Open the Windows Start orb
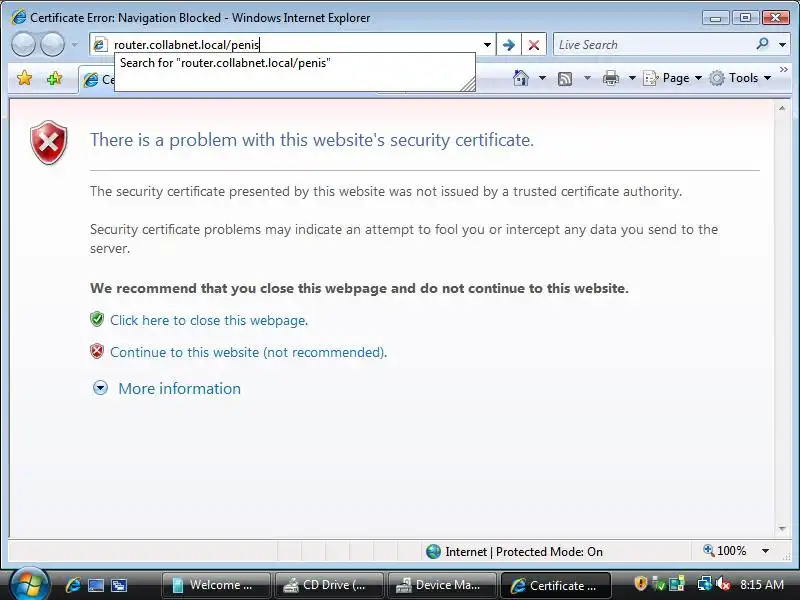Viewport: 800px width, 600px height. [29, 584]
